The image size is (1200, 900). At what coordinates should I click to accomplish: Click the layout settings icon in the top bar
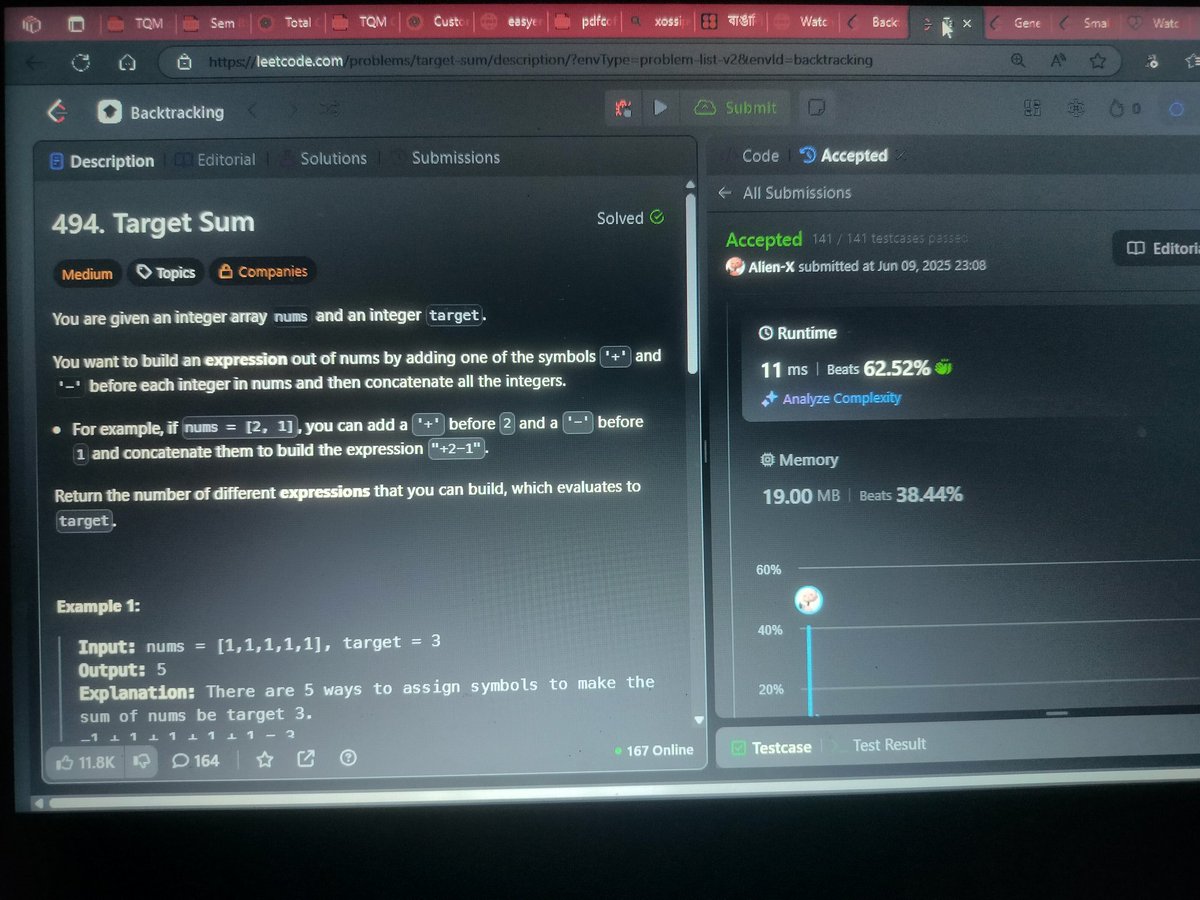(1033, 108)
